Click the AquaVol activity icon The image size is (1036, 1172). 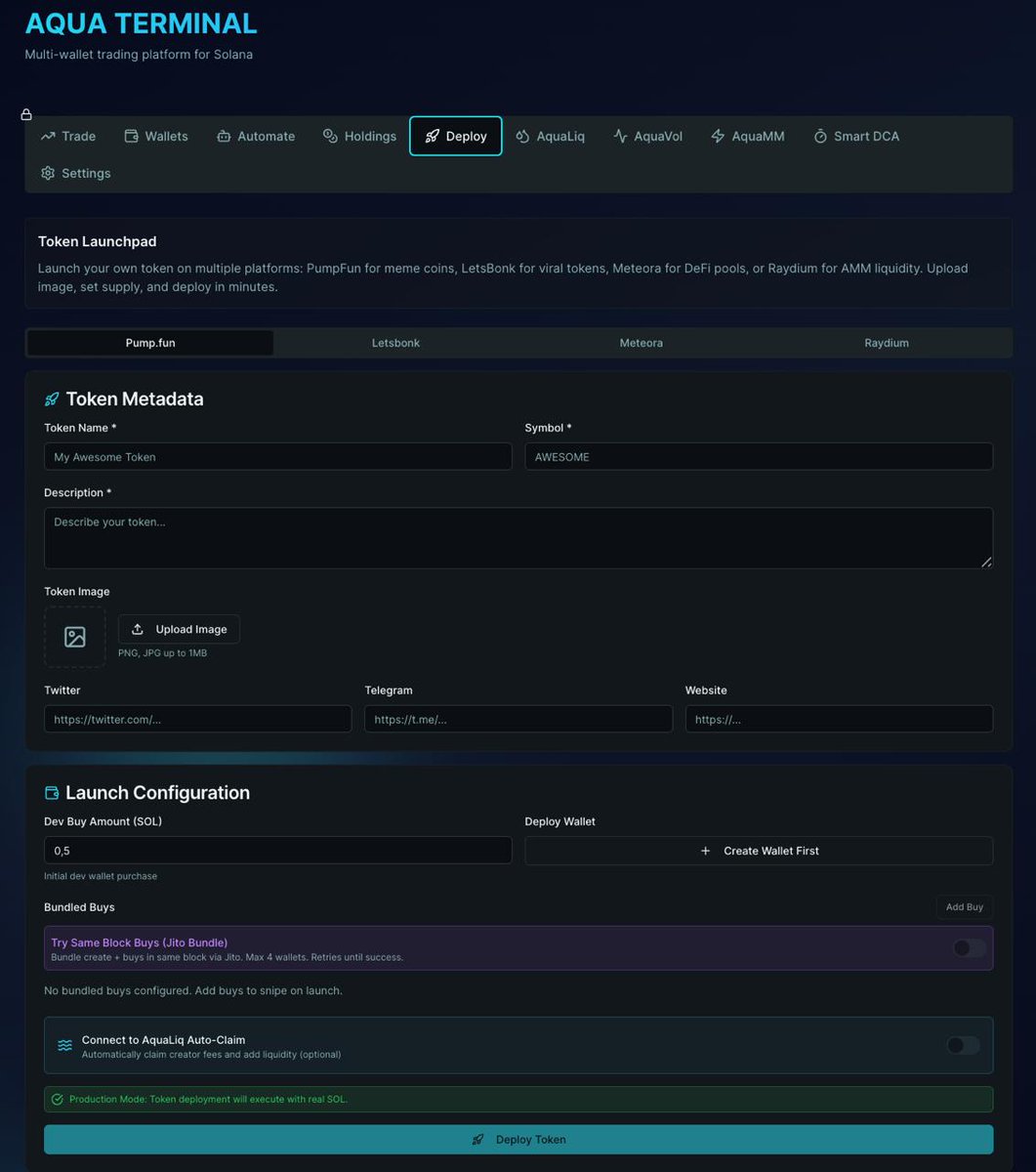[x=620, y=136]
